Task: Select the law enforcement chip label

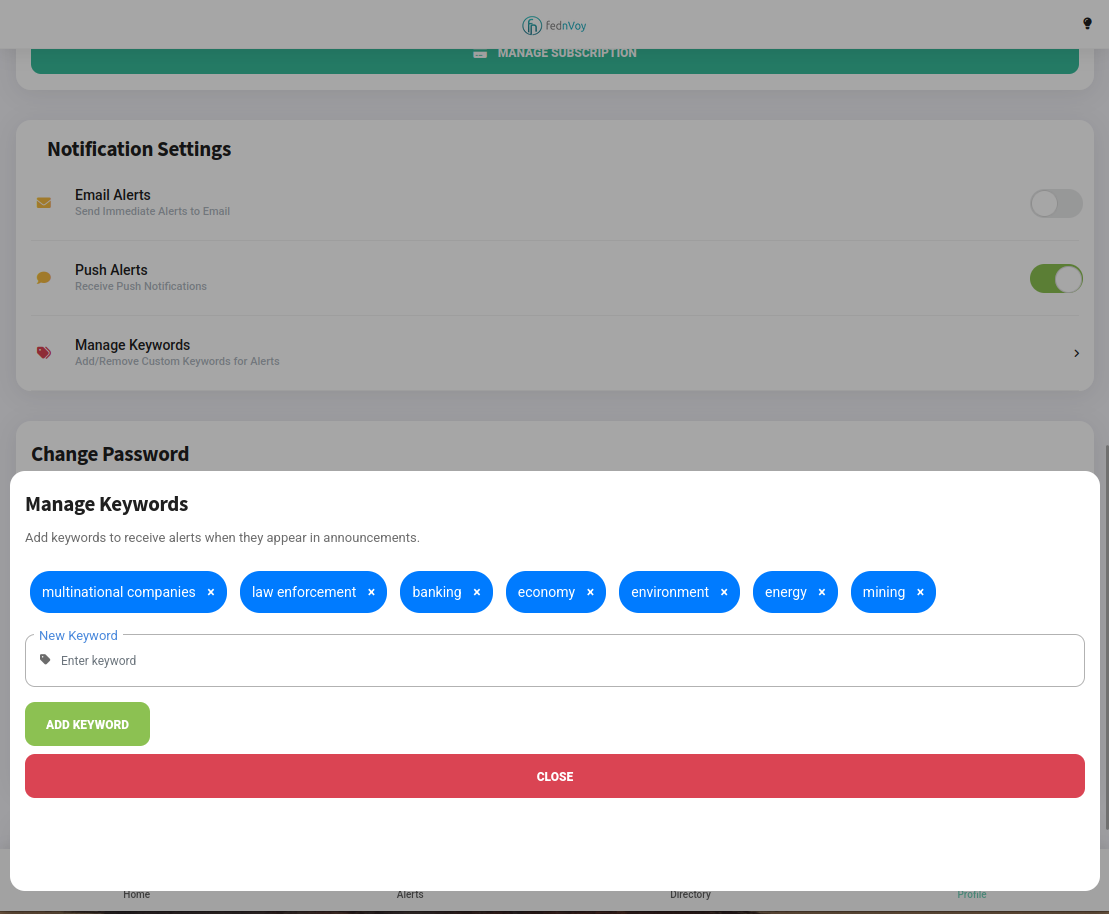Action: (x=304, y=592)
